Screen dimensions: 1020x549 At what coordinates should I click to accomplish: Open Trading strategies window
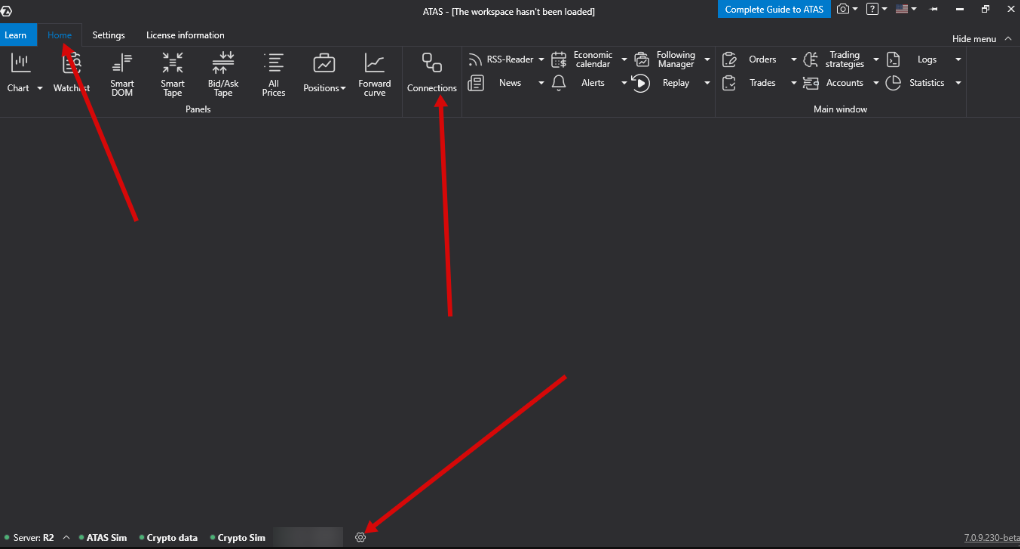(835, 59)
